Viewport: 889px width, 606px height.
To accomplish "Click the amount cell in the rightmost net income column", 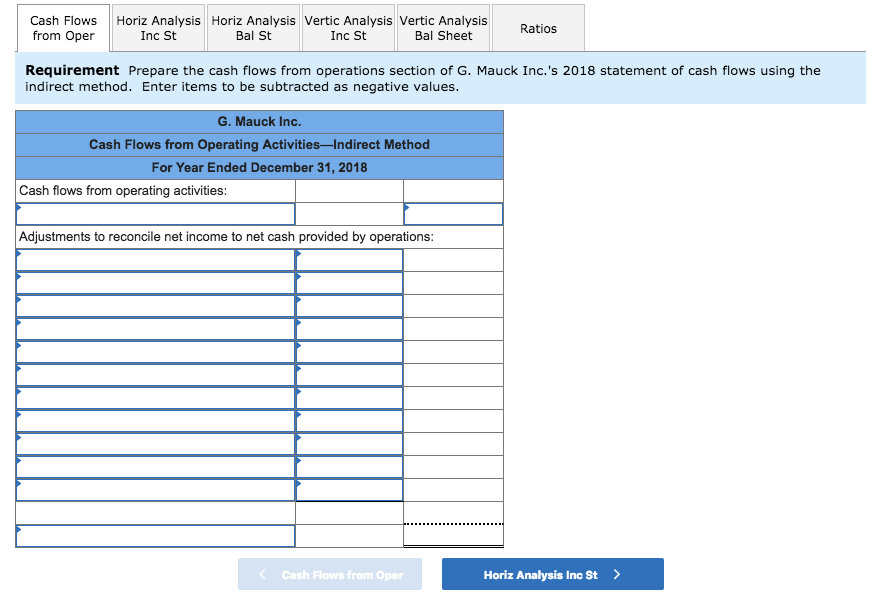I will 455,213.
